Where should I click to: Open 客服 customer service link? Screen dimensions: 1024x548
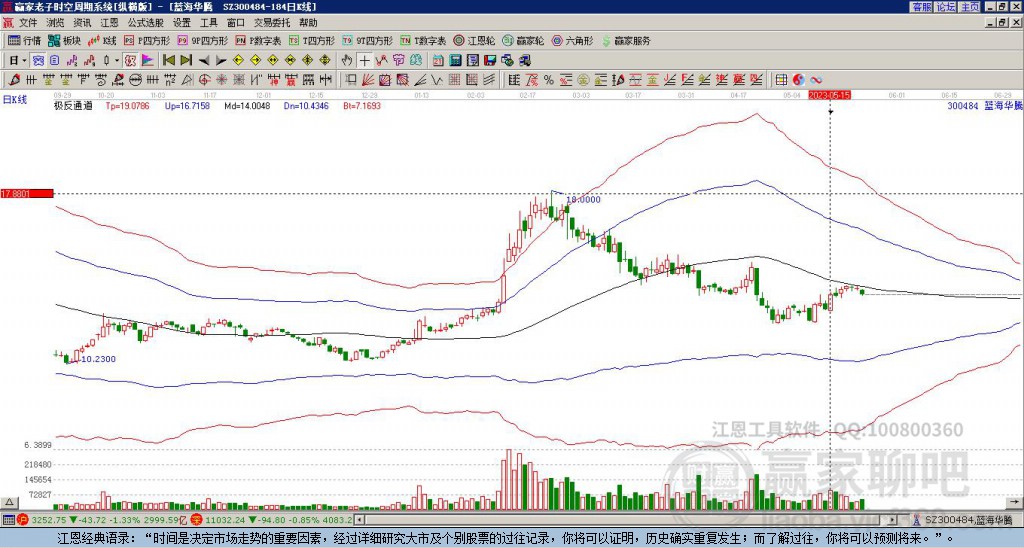[x=921, y=7]
